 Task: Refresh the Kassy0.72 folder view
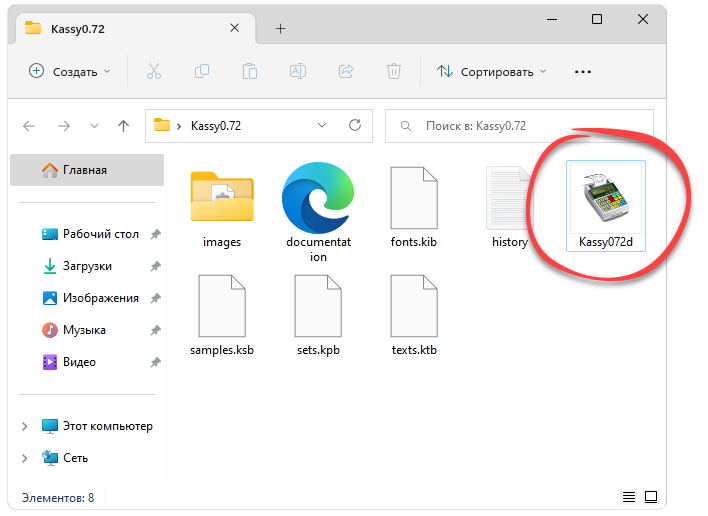tap(355, 126)
